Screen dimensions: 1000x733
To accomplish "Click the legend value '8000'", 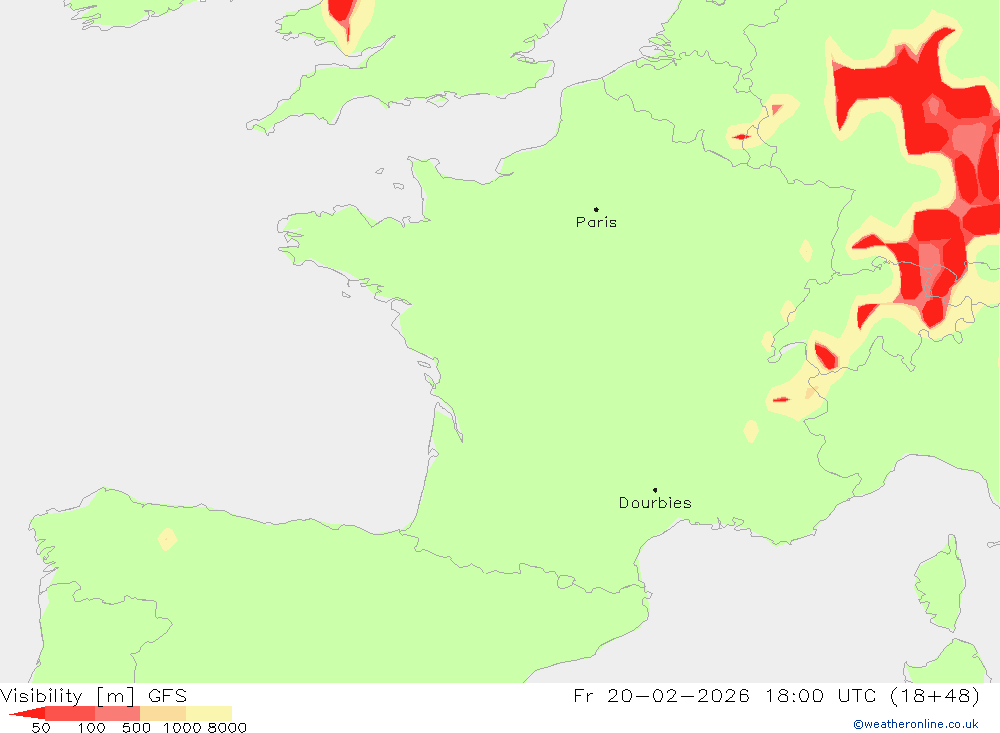I will coord(228,728).
